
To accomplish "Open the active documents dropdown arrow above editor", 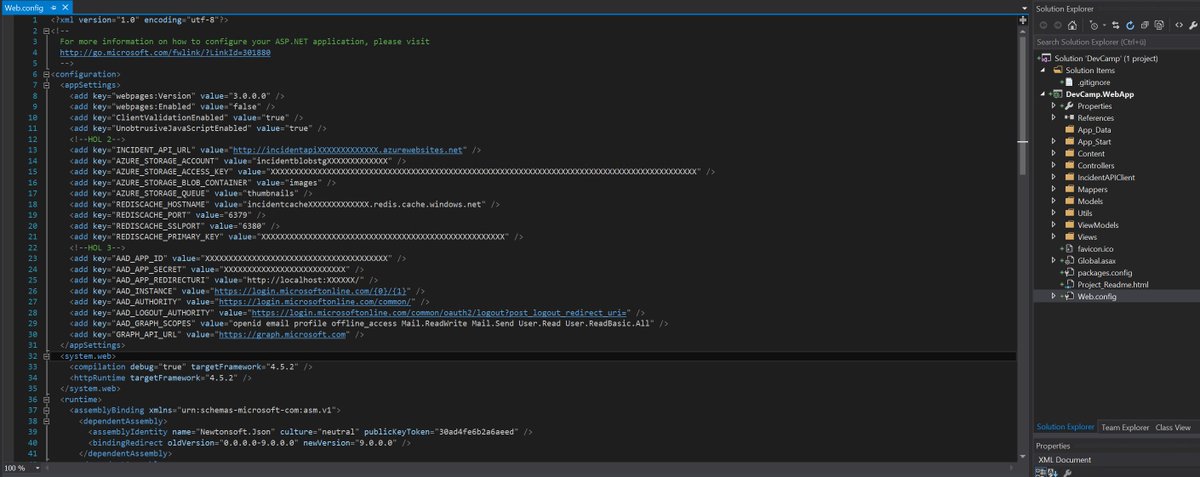I will click(1024, 7).
